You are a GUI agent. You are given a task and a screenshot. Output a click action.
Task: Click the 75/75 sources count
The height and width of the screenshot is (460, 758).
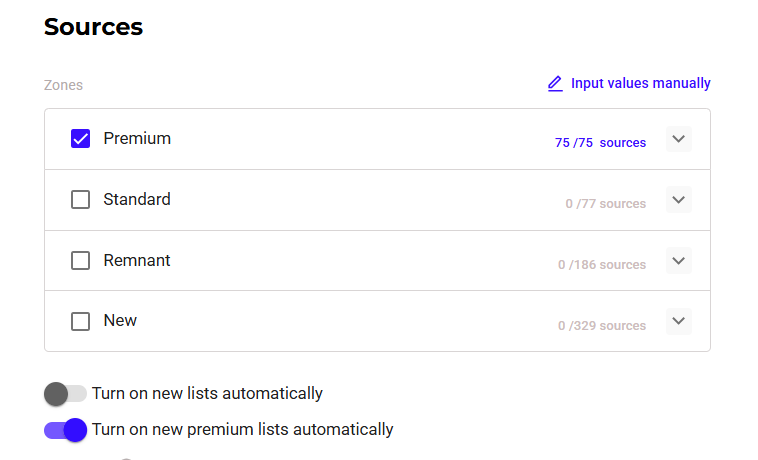coord(600,143)
